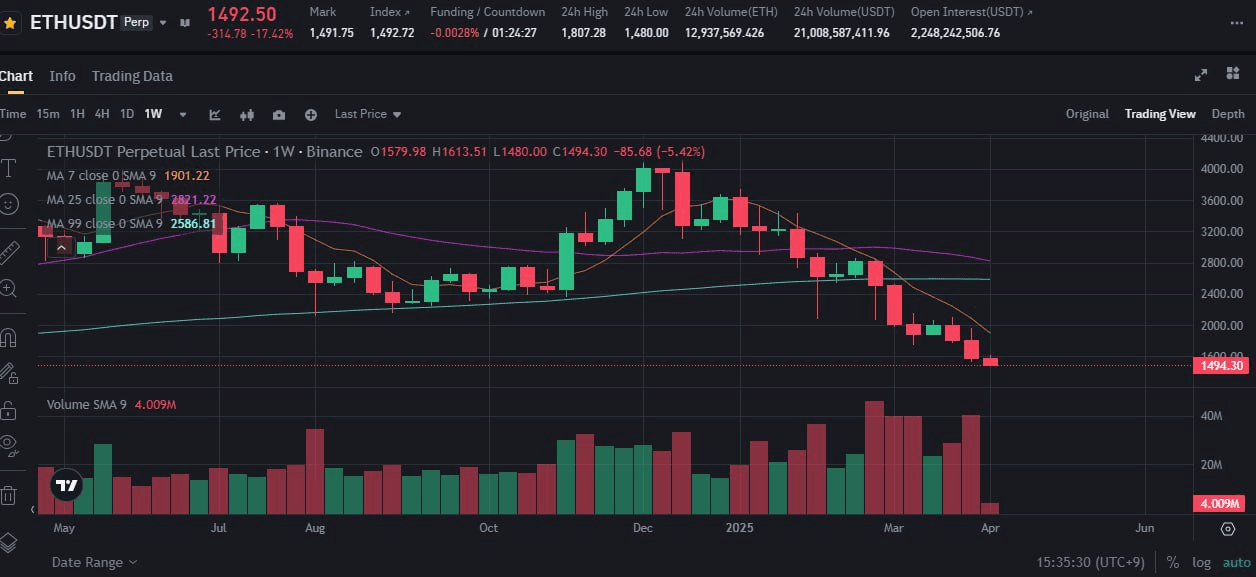Select the Original chart mode
The width and height of the screenshot is (1256, 577).
[x=1087, y=114]
